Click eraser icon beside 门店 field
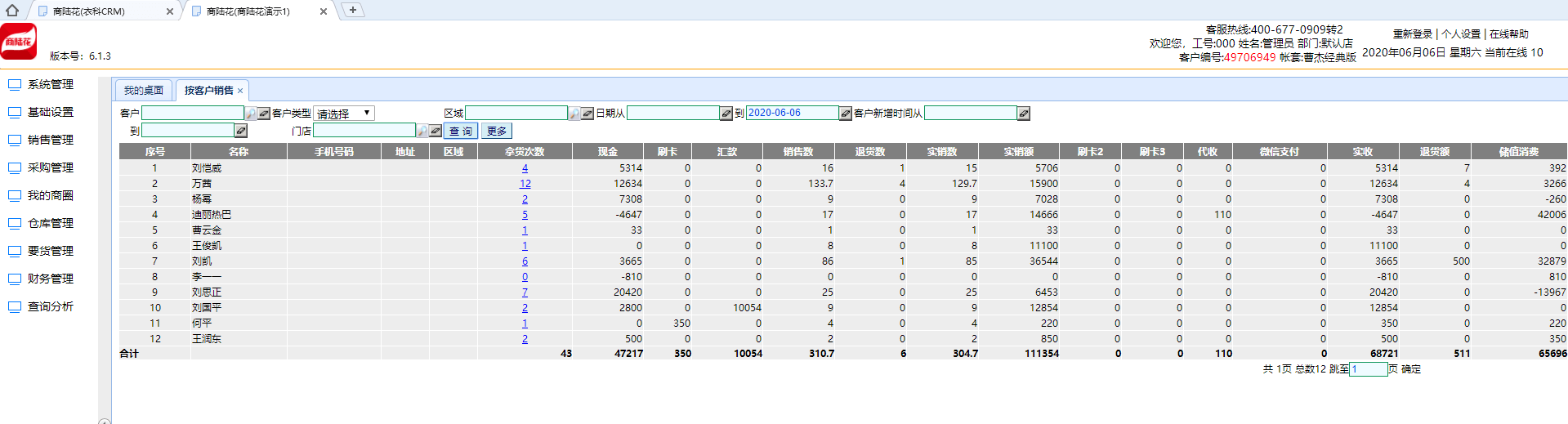 point(436,131)
